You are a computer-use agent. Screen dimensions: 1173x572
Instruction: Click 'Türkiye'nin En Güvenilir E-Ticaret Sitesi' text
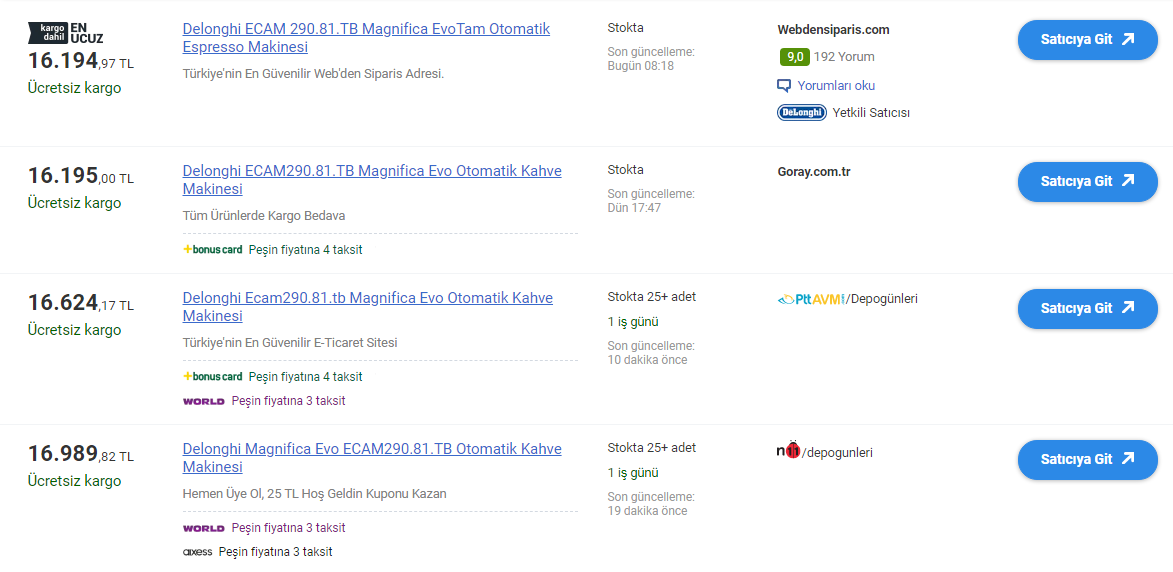pos(290,343)
